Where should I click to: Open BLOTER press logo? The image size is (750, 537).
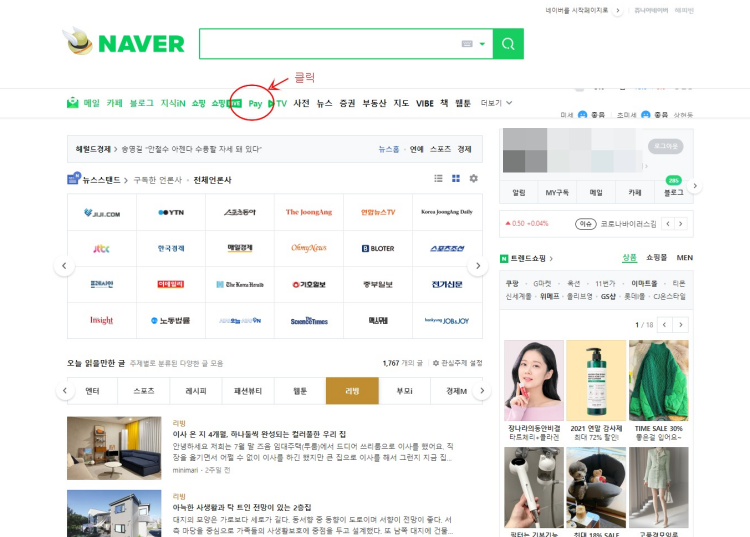coord(378,248)
